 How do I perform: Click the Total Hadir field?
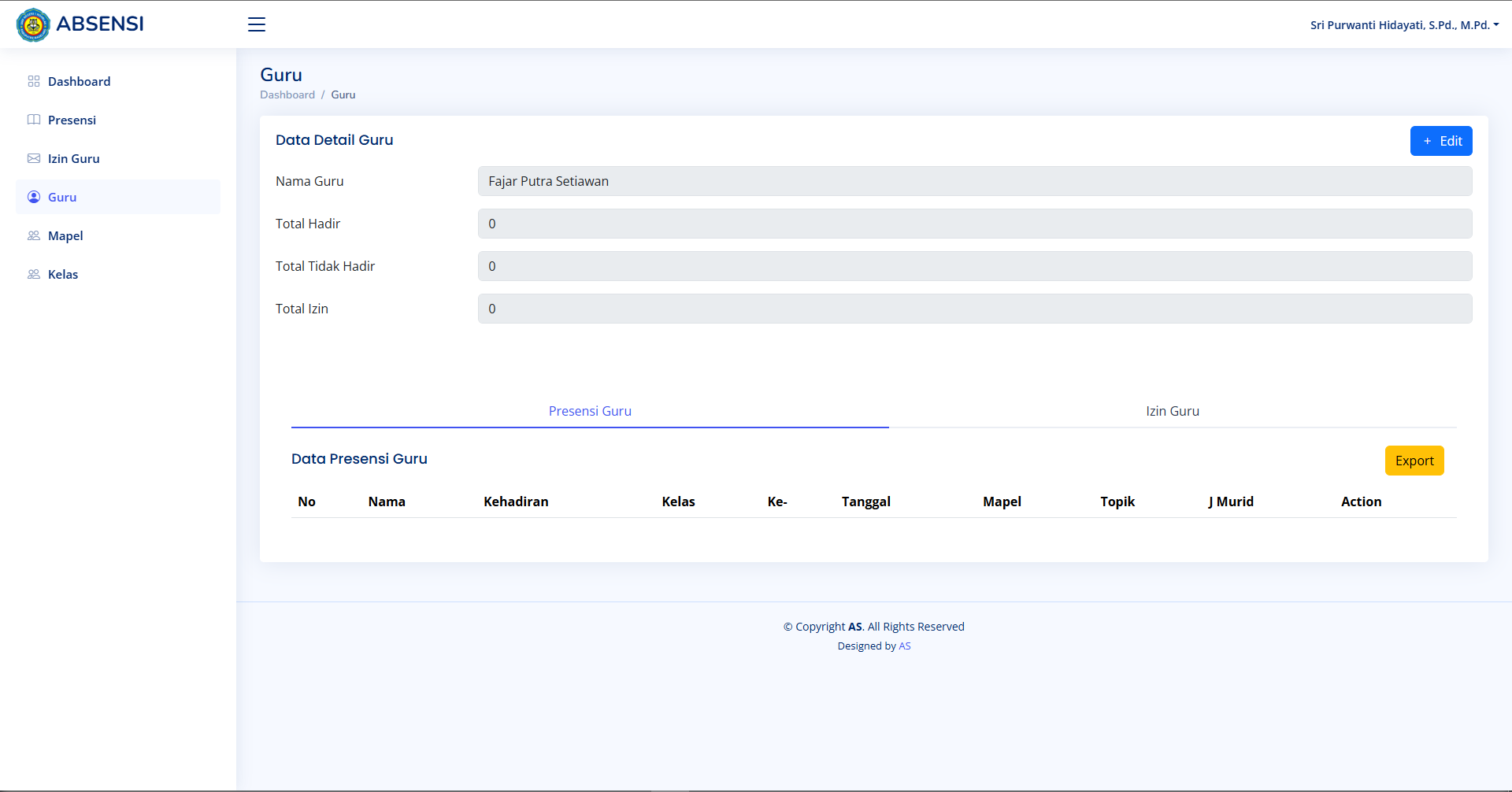tap(974, 224)
